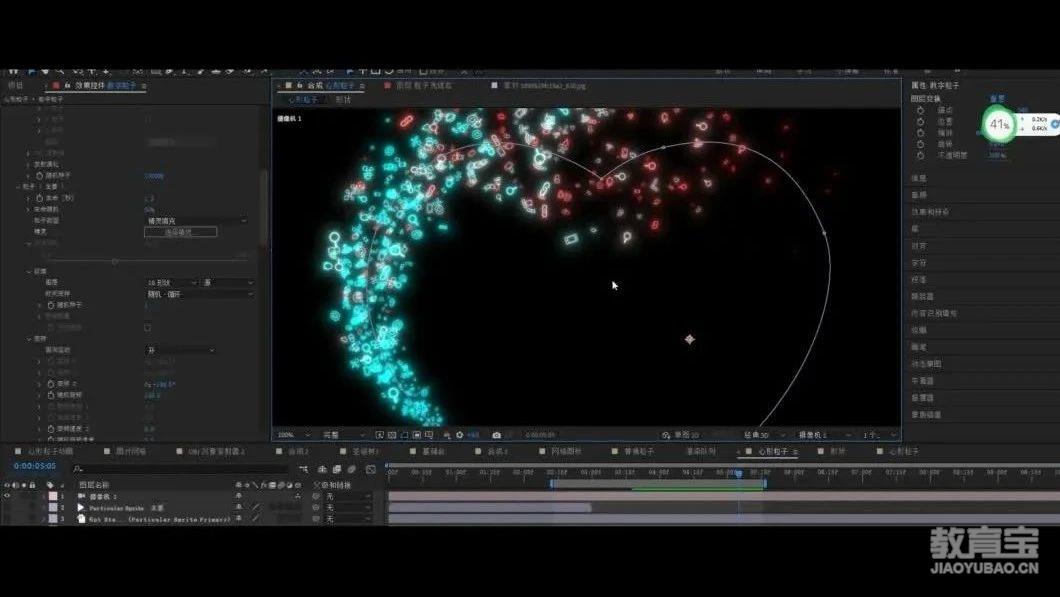Click second viewer toggle icon after 完整 dropdown
The image size is (1060, 597).
[392, 435]
